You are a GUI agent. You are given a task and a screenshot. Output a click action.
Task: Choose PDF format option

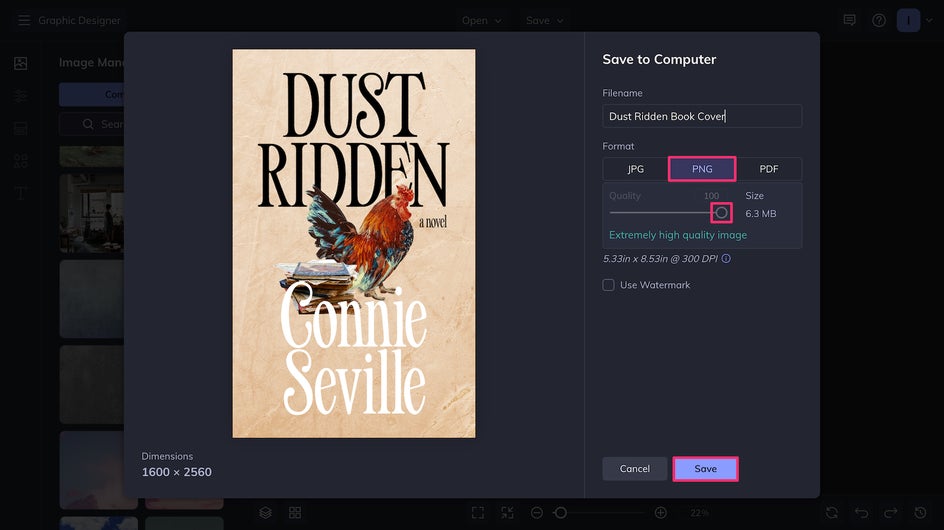pyautogui.click(x=768, y=169)
